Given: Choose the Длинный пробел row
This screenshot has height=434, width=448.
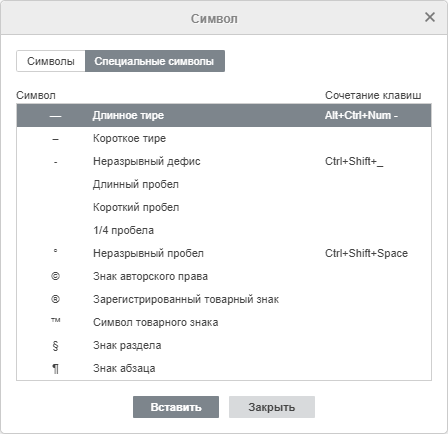Looking at the screenshot, I should coord(224,184).
